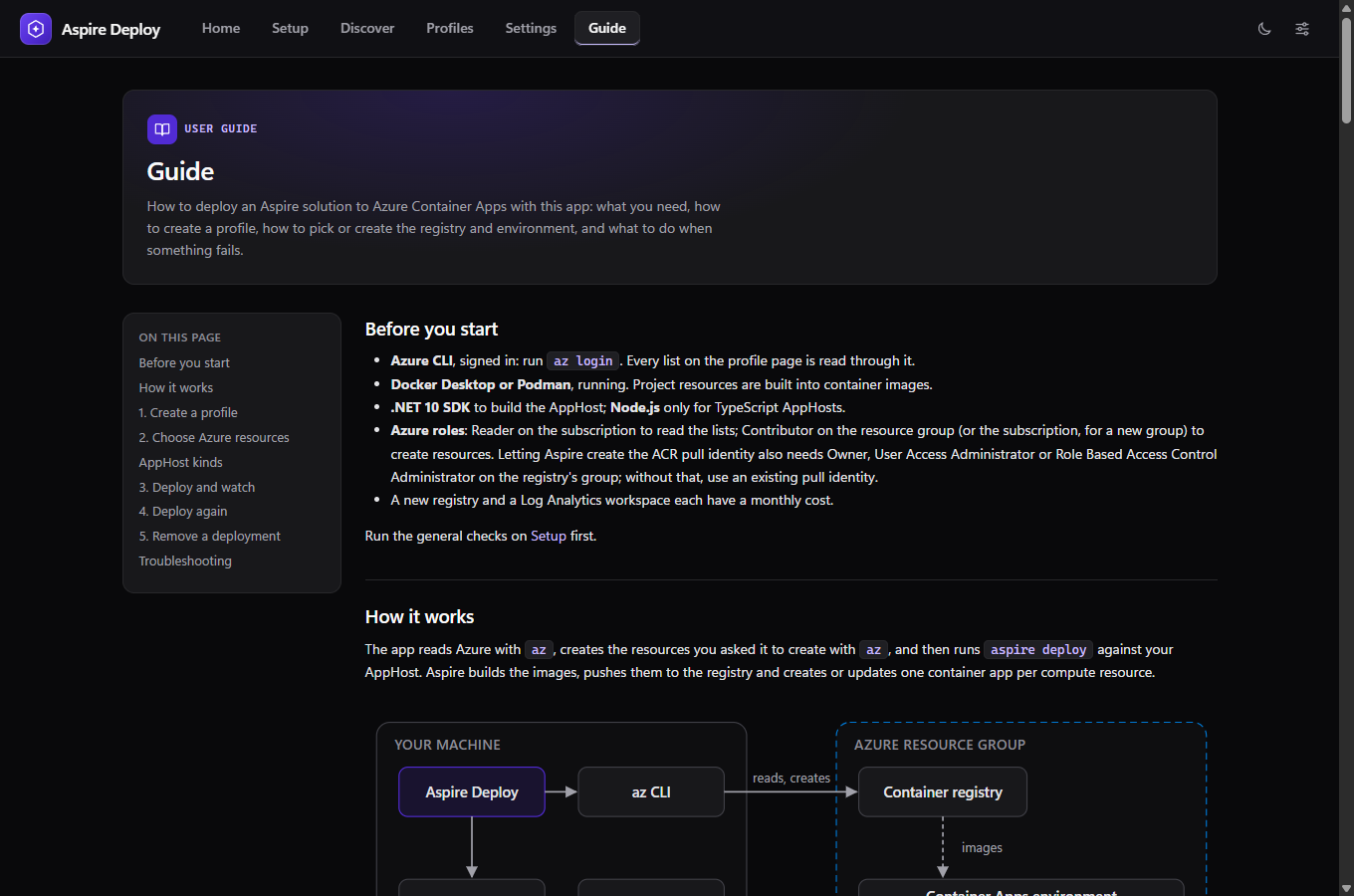Go to the Setup tab
The width and height of the screenshot is (1354, 896).
click(x=290, y=28)
